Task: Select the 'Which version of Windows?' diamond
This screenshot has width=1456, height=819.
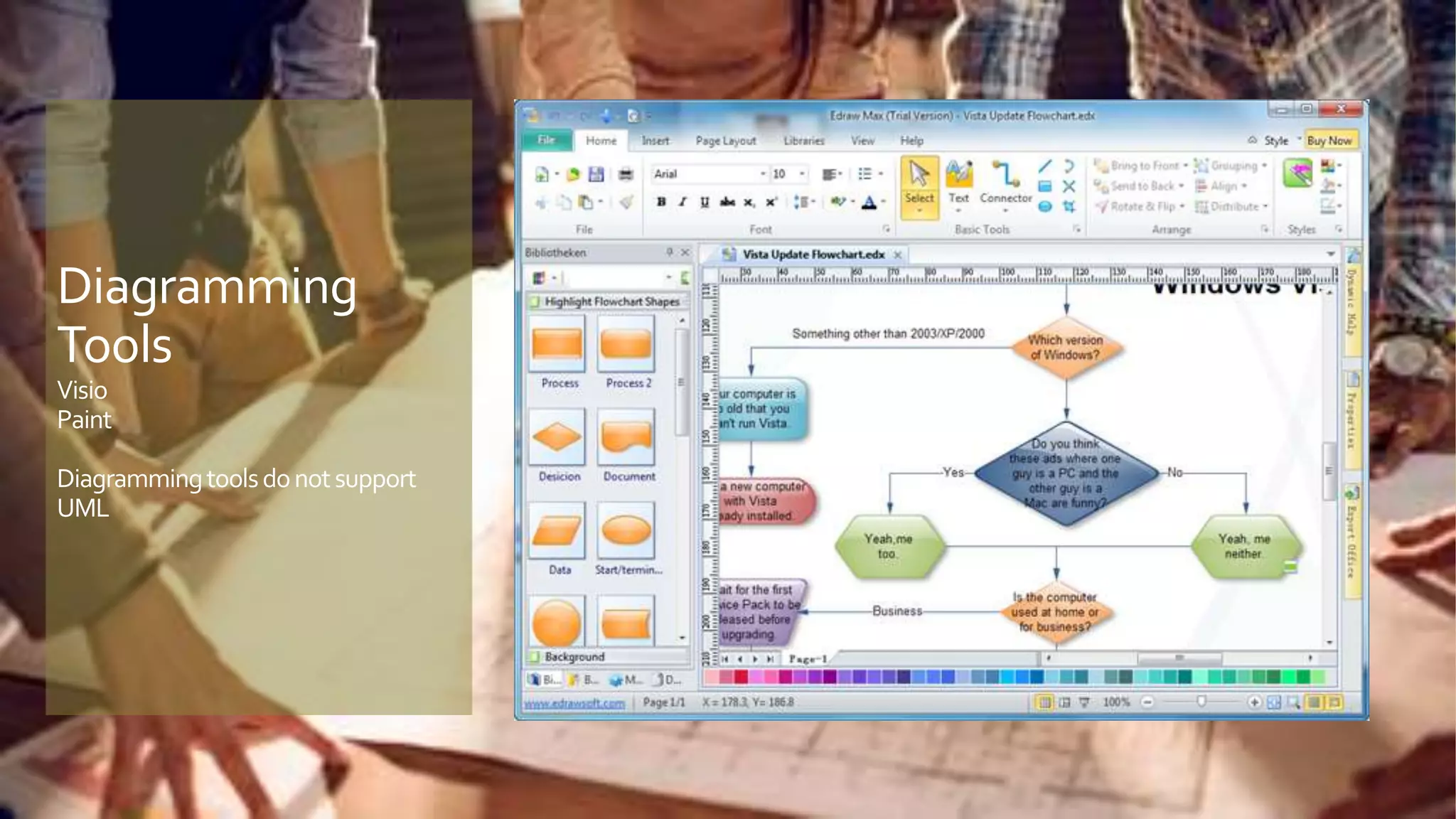Action: (x=1066, y=348)
